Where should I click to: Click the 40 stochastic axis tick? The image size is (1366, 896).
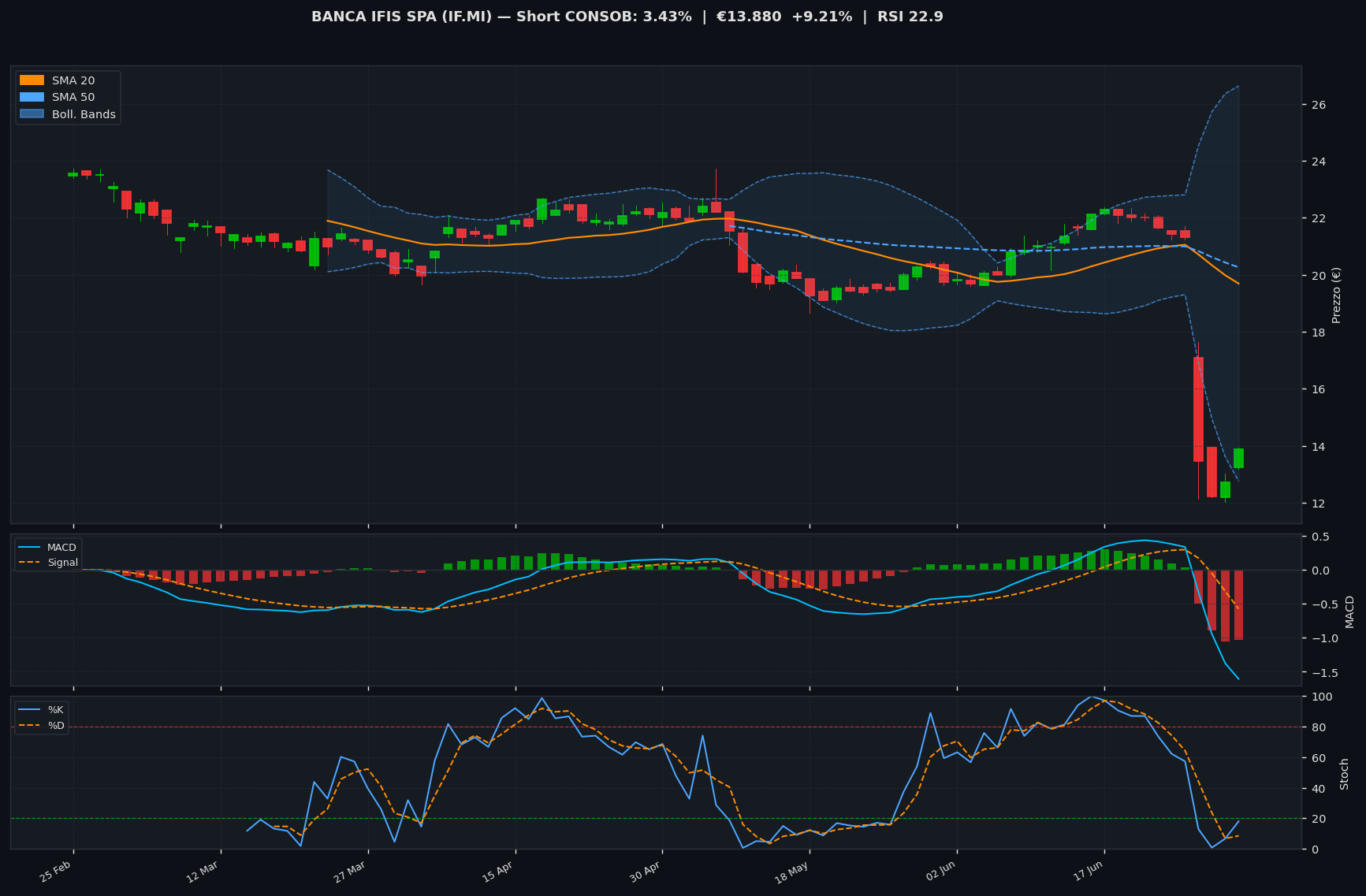[1317, 789]
